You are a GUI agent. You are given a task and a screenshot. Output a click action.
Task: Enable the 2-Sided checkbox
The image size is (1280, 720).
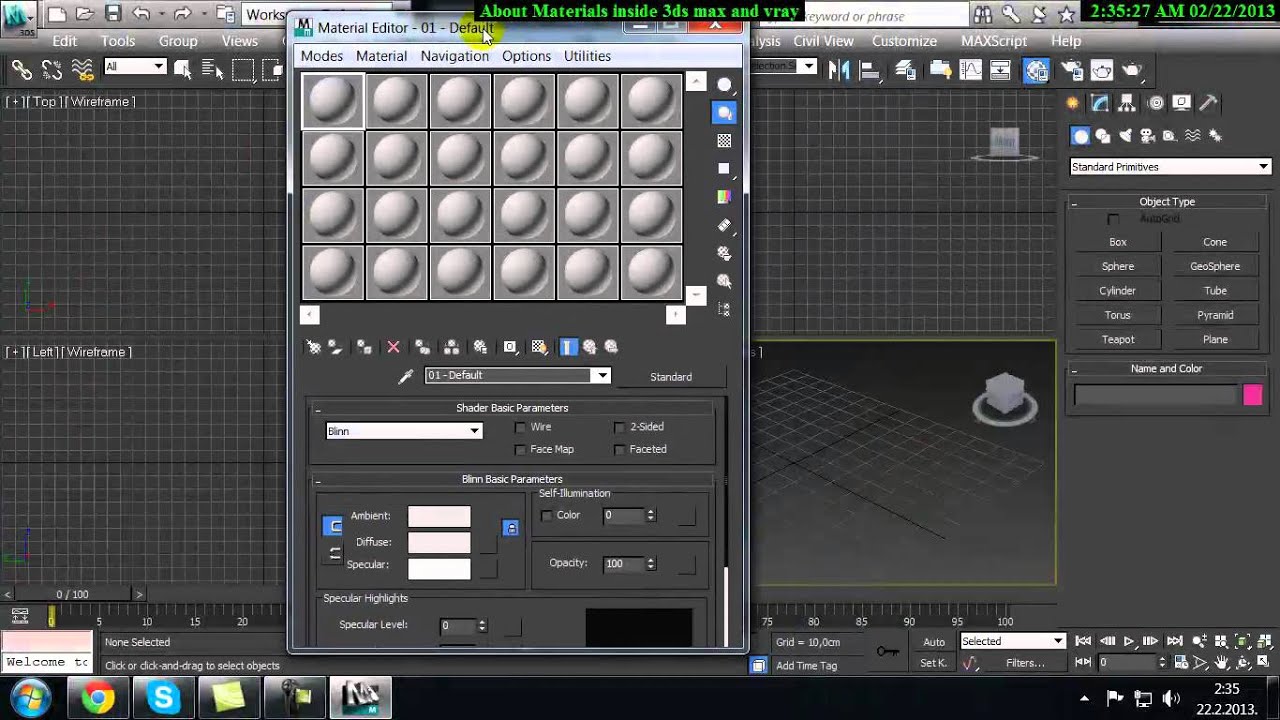[620, 427]
